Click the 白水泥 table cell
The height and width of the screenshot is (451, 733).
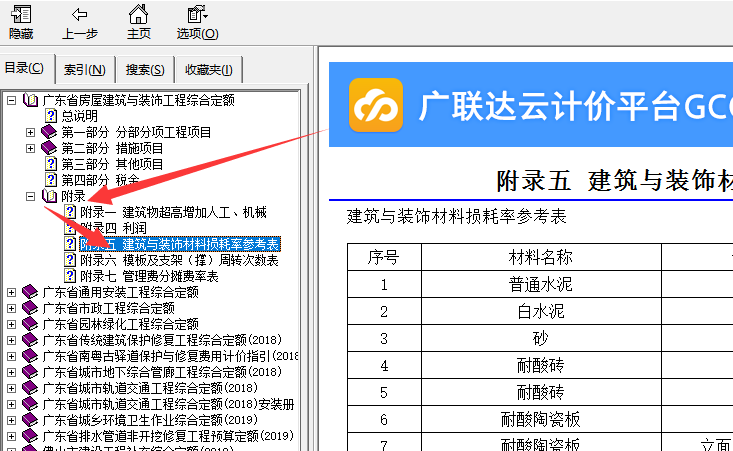541,311
